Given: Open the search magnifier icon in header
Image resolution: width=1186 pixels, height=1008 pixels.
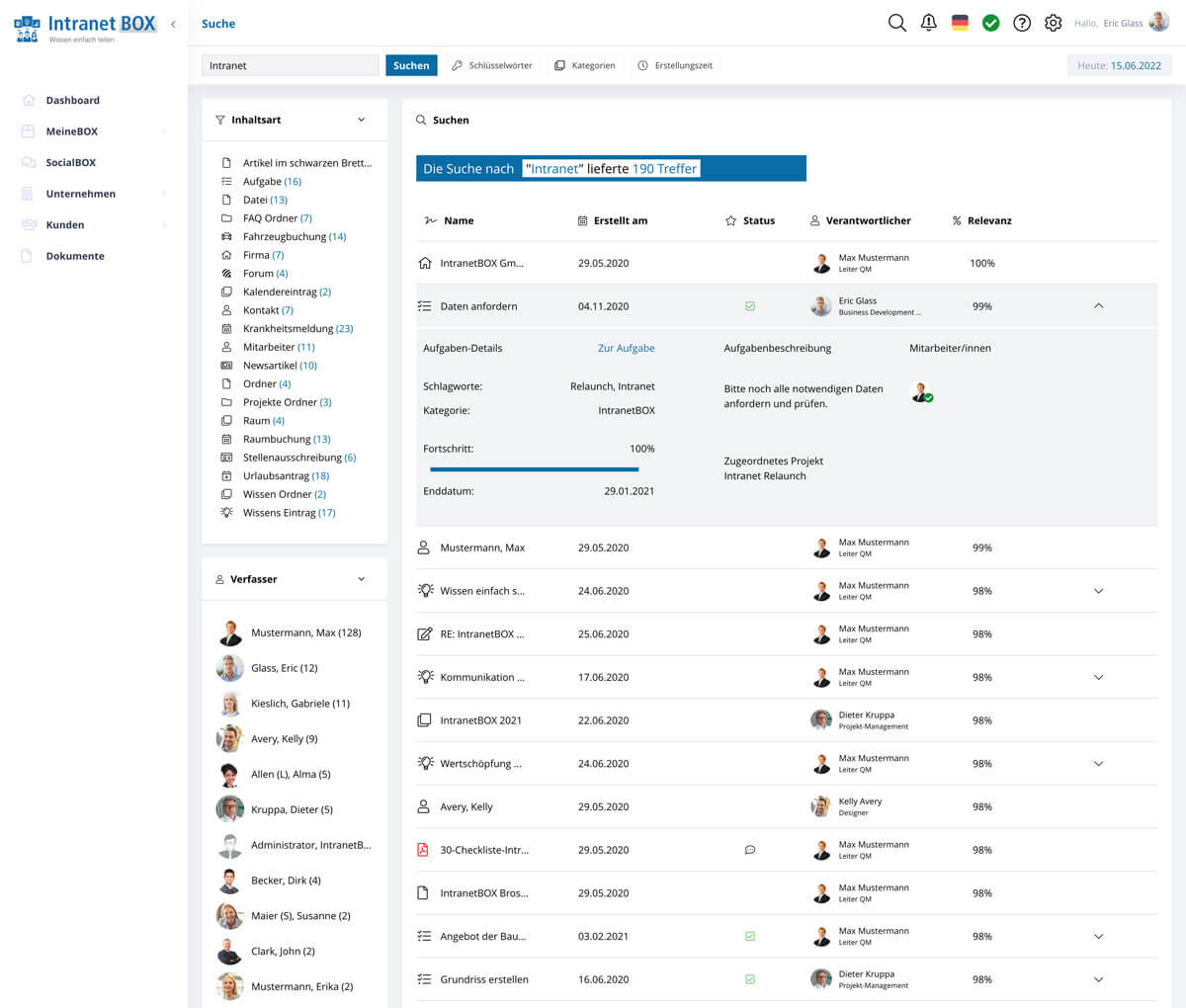Looking at the screenshot, I should coord(896,23).
